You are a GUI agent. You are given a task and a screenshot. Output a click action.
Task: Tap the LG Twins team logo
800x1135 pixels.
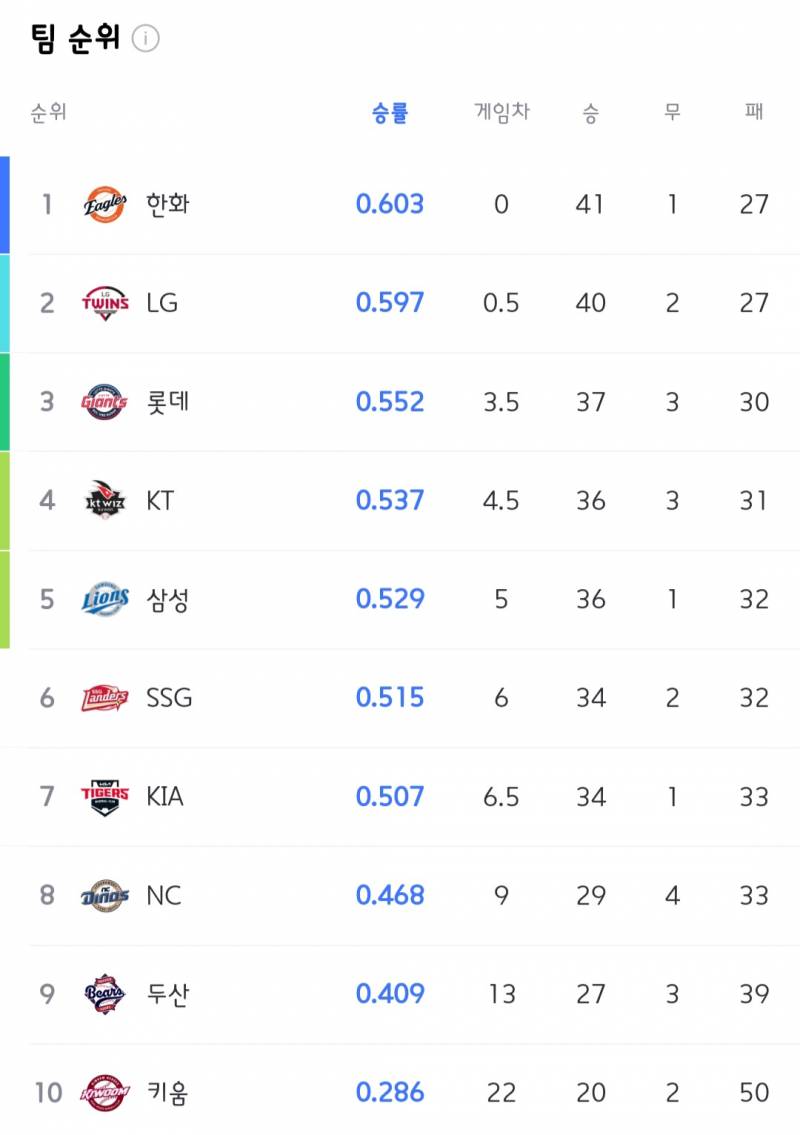(105, 303)
